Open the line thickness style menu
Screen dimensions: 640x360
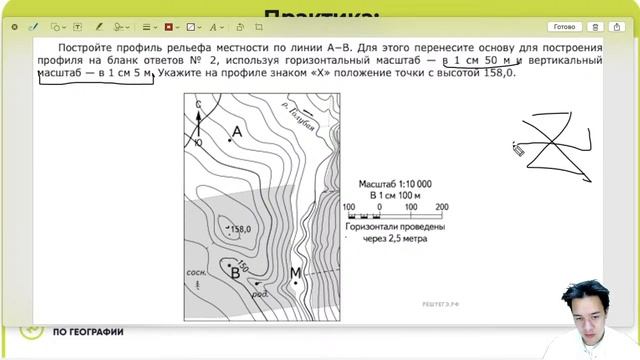tap(149, 27)
